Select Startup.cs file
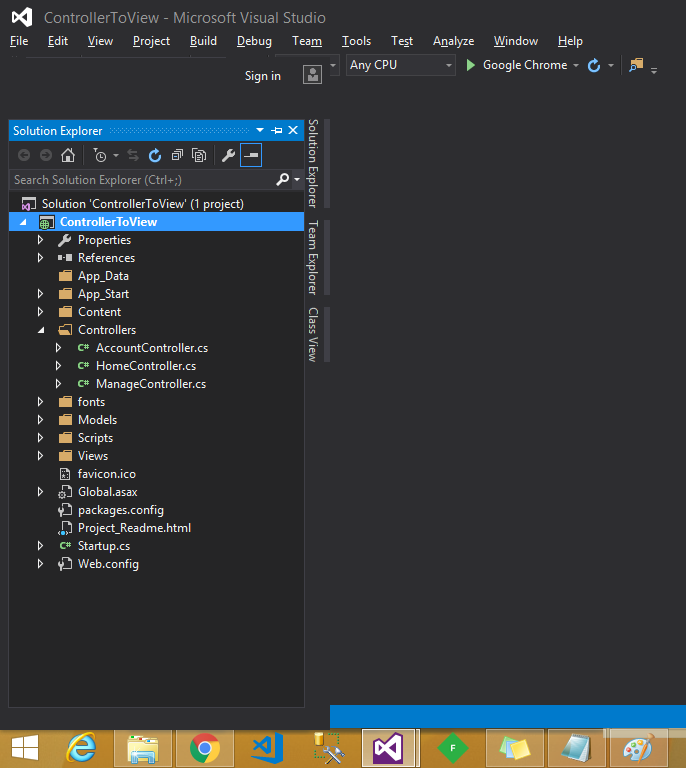Image resolution: width=686 pixels, height=768 pixels. [104, 546]
